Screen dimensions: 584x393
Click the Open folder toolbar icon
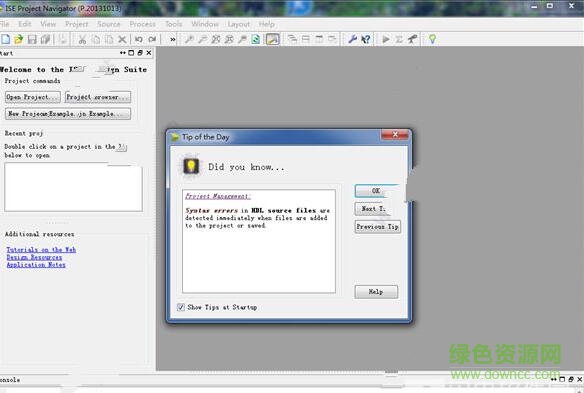point(19,39)
